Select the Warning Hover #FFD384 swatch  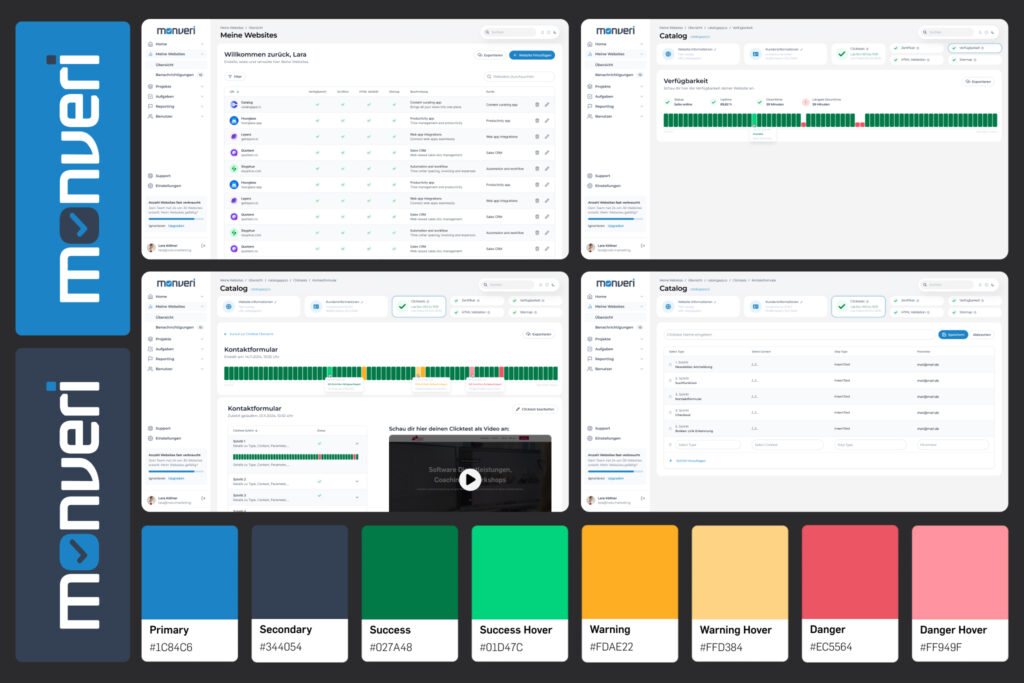pos(740,594)
